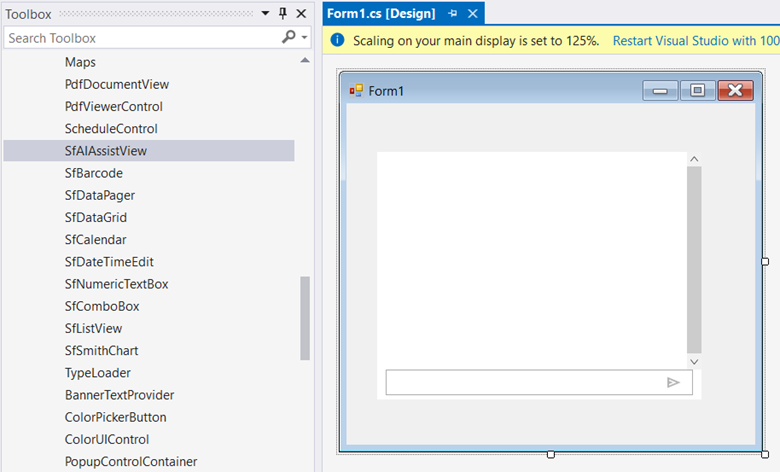Click the Form1 red close button
This screenshot has height=472, width=780.
pyautogui.click(x=735, y=91)
